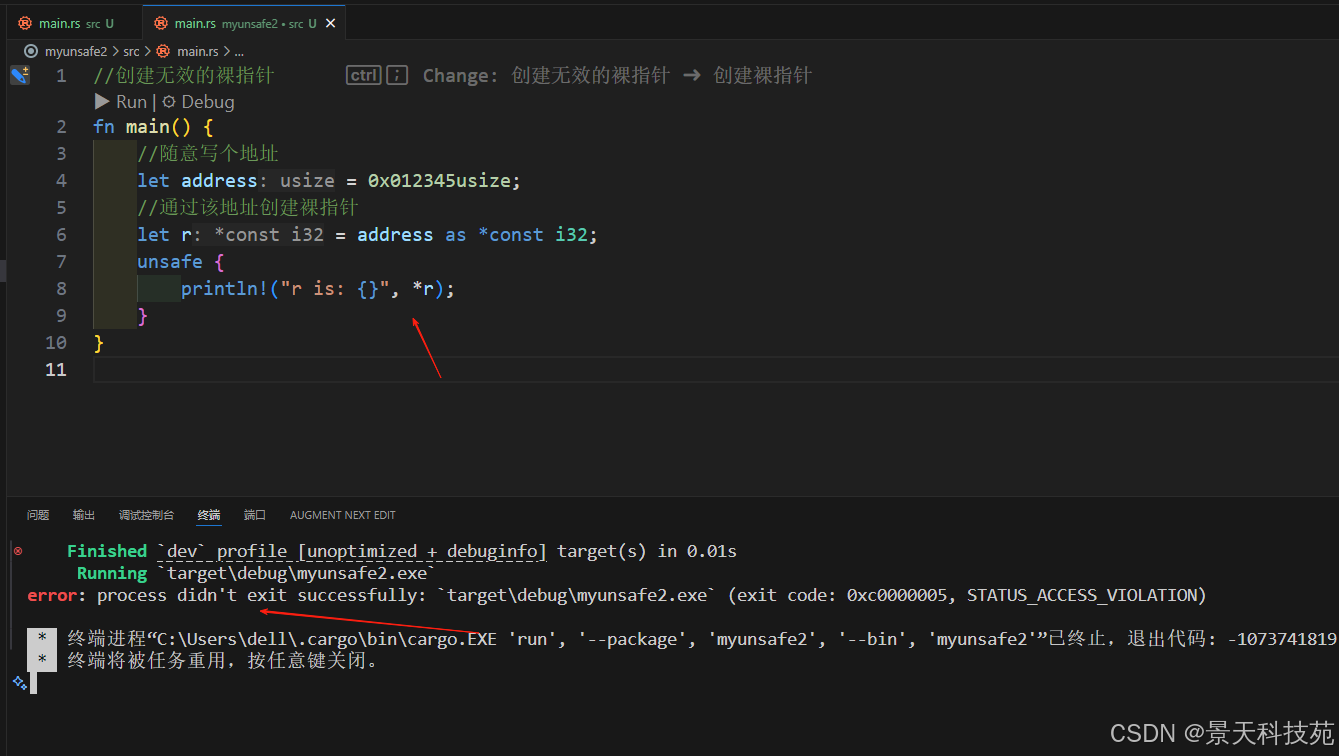1339x756 pixels.
Task: Switch to the first main.rs editor tab
Action: [60, 22]
